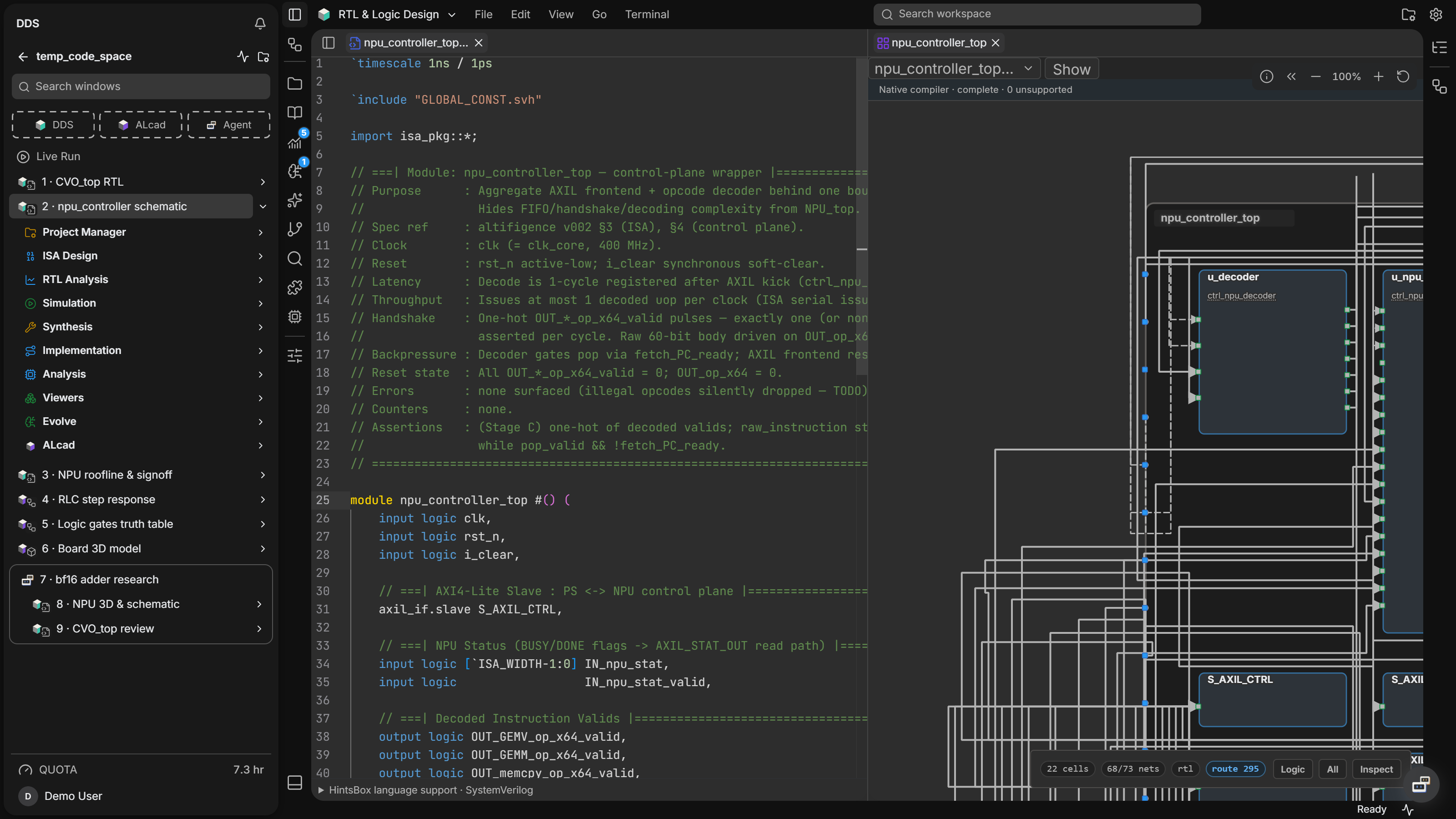Collapse the 2 · npu_controller schematic group

pos(263,206)
